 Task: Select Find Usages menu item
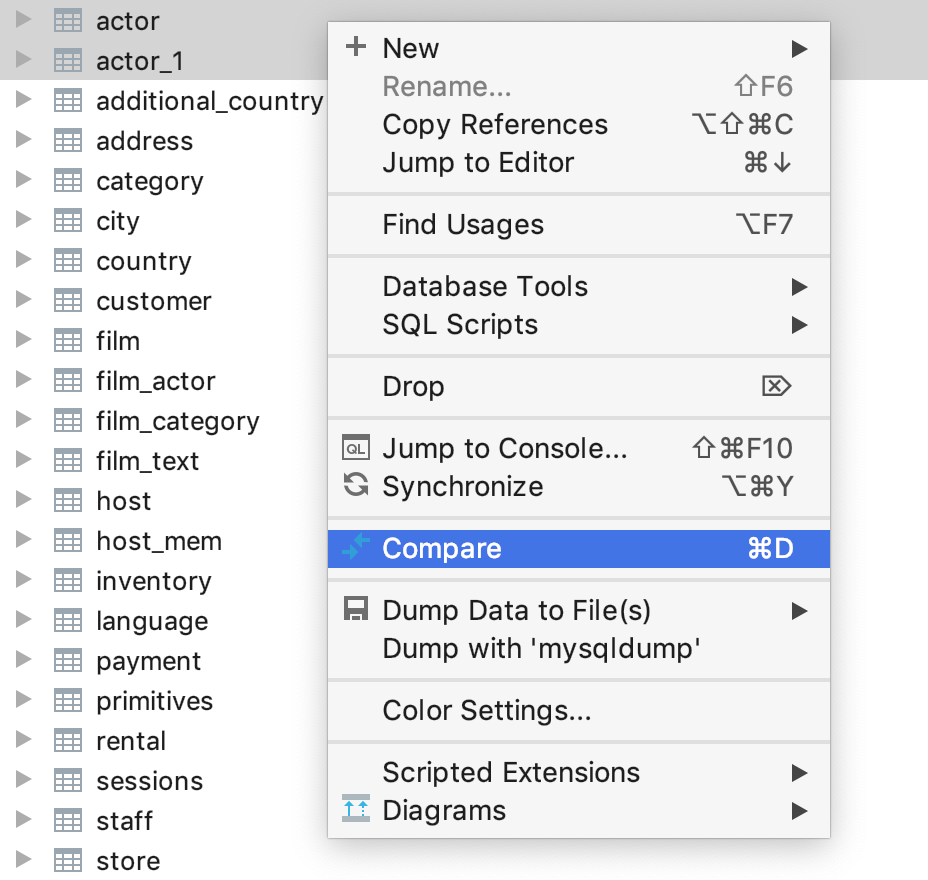[579, 225]
